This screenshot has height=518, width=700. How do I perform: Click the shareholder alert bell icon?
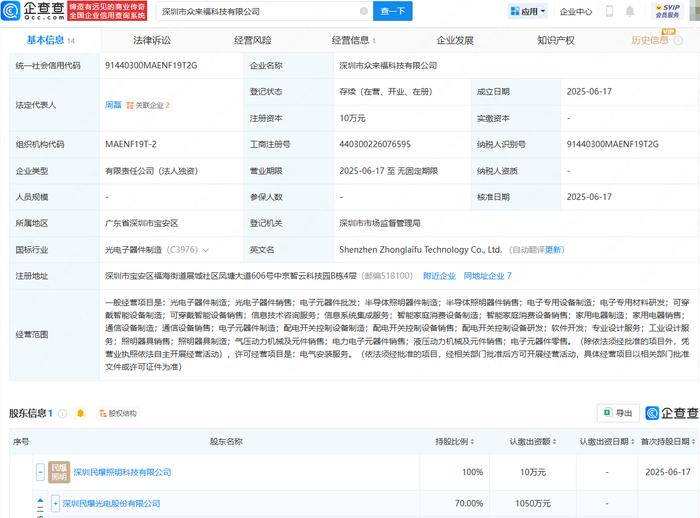click(x=80, y=414)
